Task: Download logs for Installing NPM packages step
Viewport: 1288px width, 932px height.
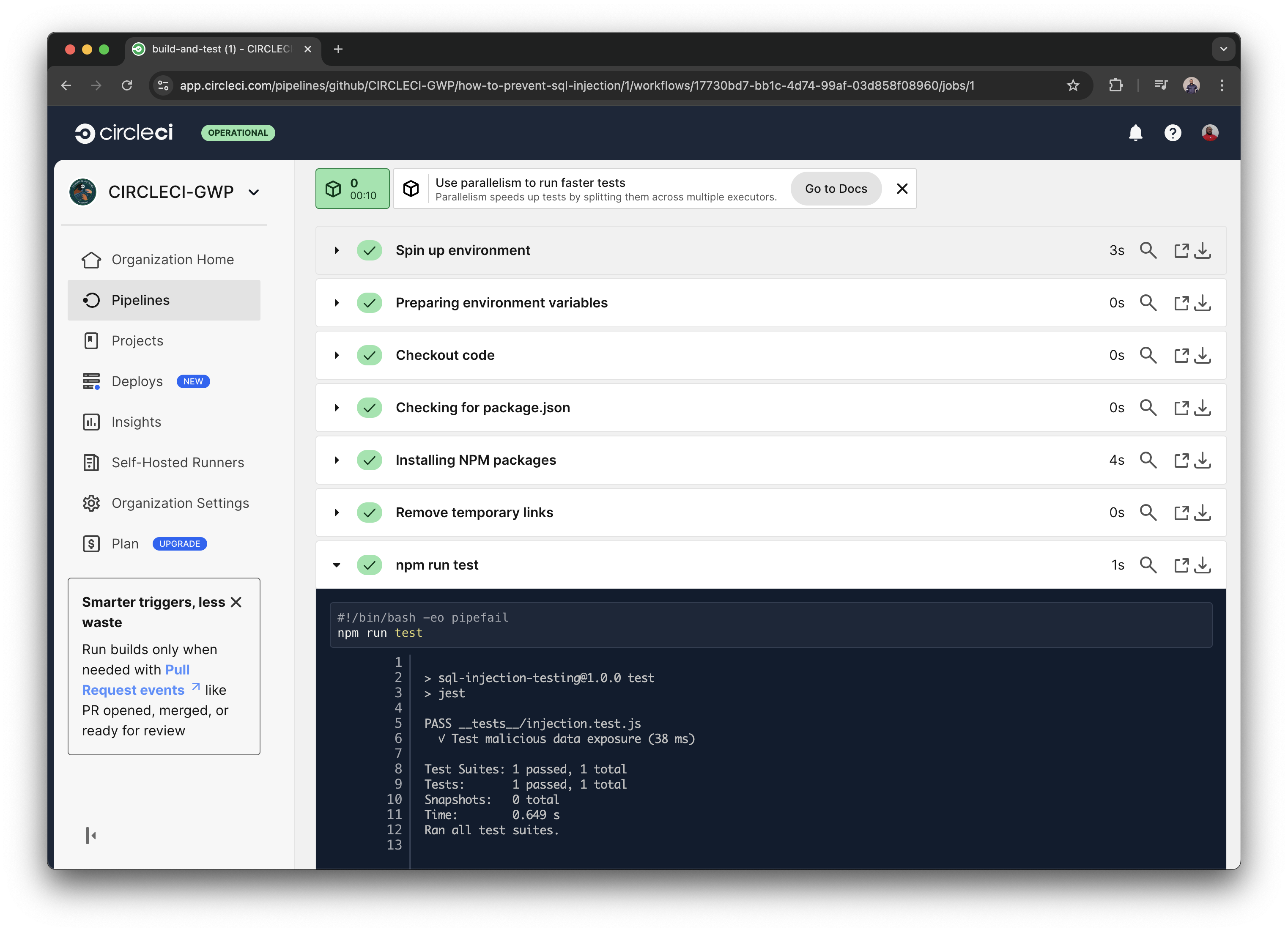Action: (x=1203, y=460)
